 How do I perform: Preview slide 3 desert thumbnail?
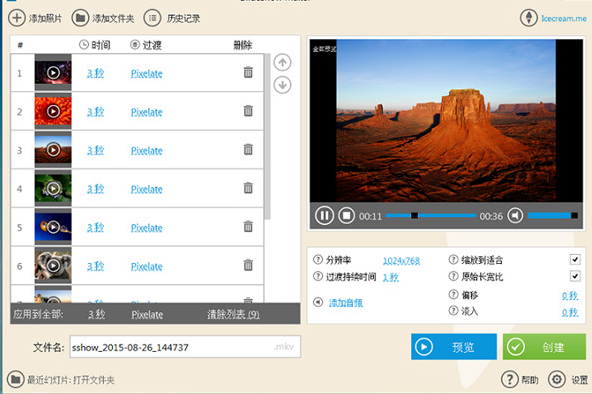[x=53, y=149]
